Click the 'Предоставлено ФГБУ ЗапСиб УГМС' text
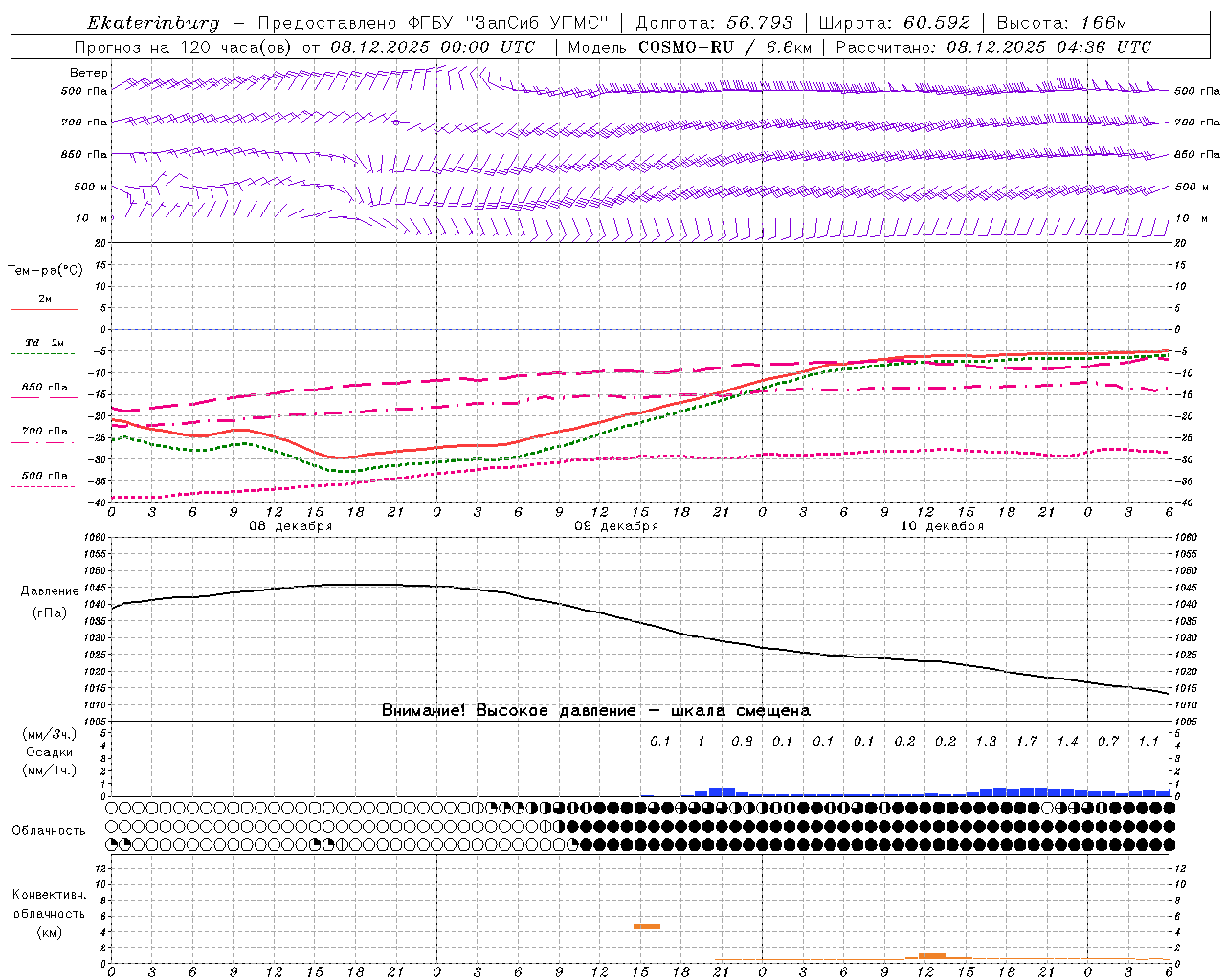 coord(434,23)
